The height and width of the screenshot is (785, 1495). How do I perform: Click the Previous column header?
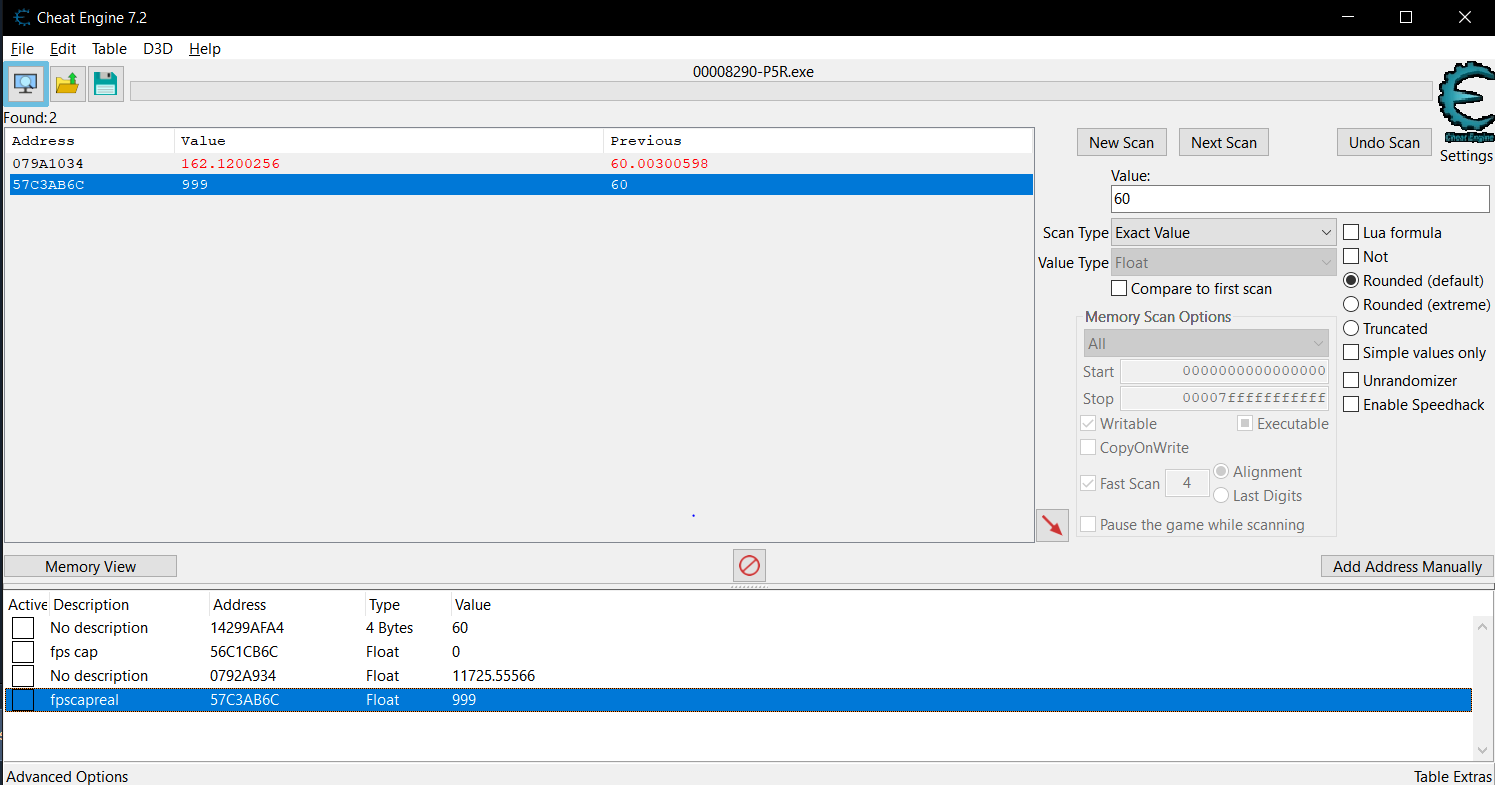tap(818, 141)
